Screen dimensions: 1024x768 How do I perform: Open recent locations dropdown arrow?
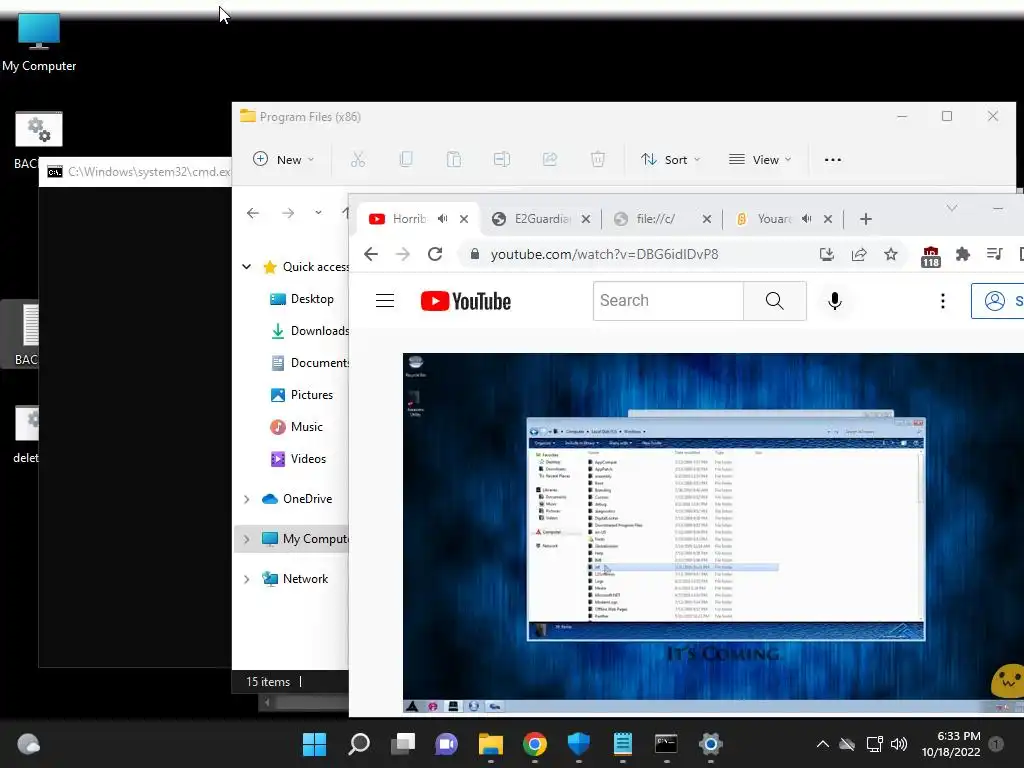point(318,213)
